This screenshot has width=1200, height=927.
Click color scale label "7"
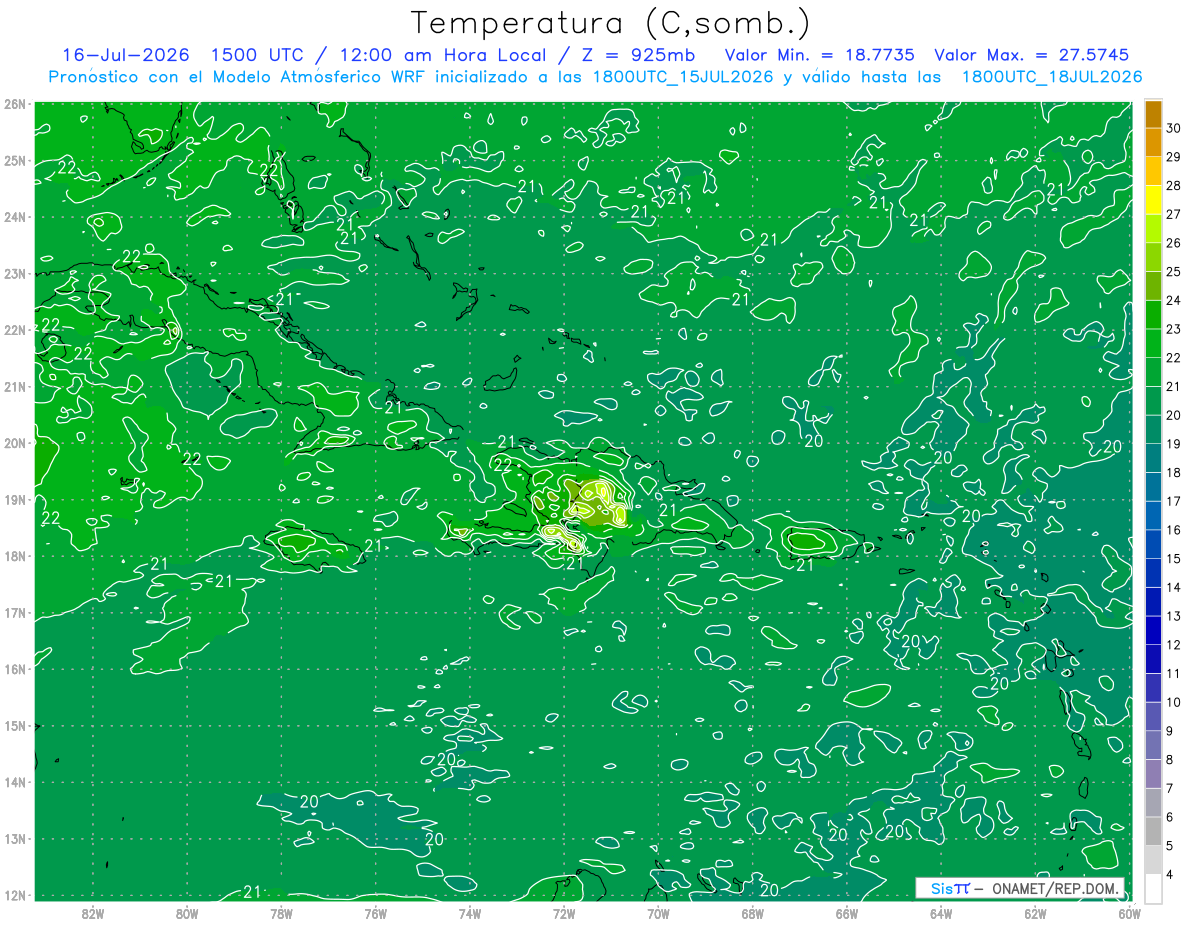coord(1170,788)
